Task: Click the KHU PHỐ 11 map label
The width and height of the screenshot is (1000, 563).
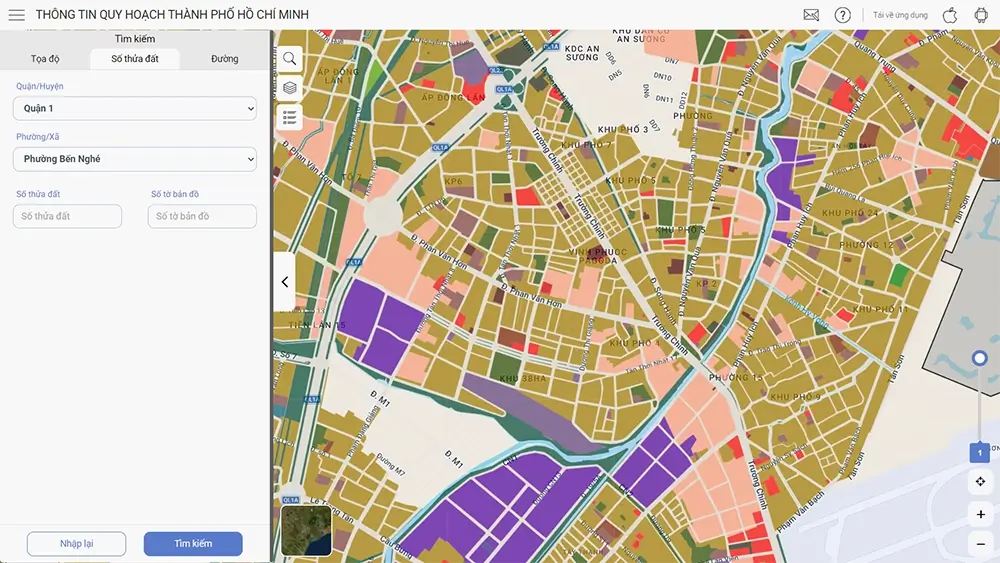Action: tap(880, 309)
